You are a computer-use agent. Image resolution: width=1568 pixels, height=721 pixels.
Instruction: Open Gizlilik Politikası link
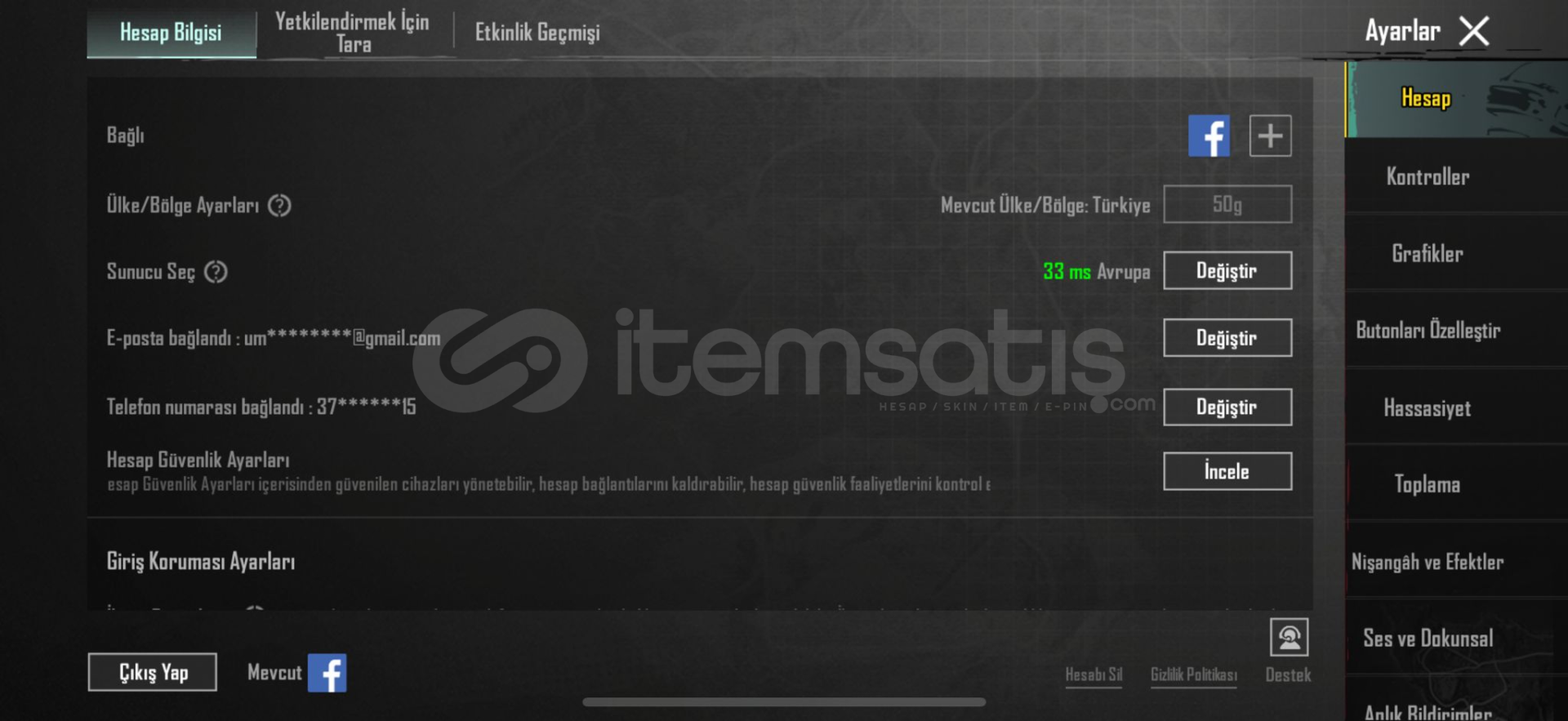click(1194, 674)
